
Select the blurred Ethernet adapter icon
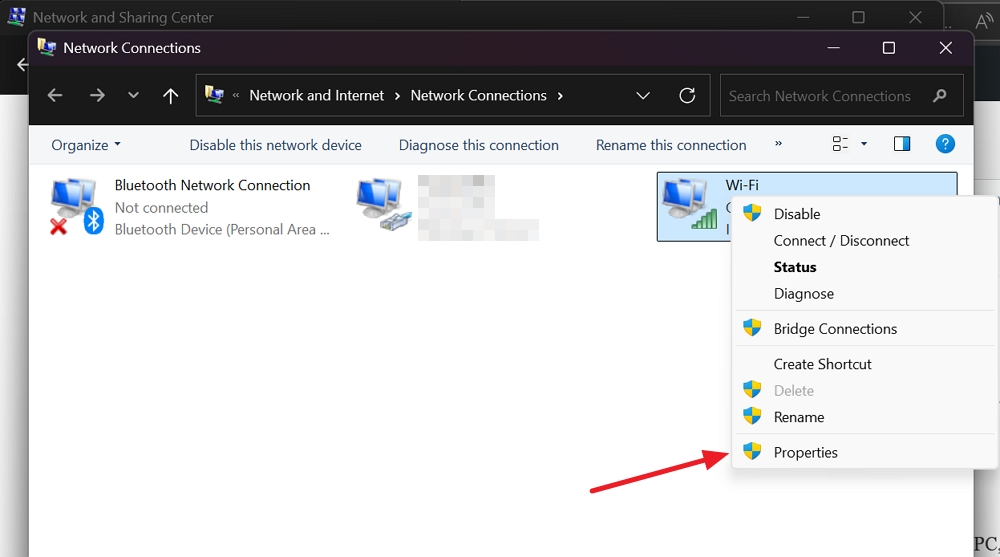pyautogui.click(x=382, y=205)
